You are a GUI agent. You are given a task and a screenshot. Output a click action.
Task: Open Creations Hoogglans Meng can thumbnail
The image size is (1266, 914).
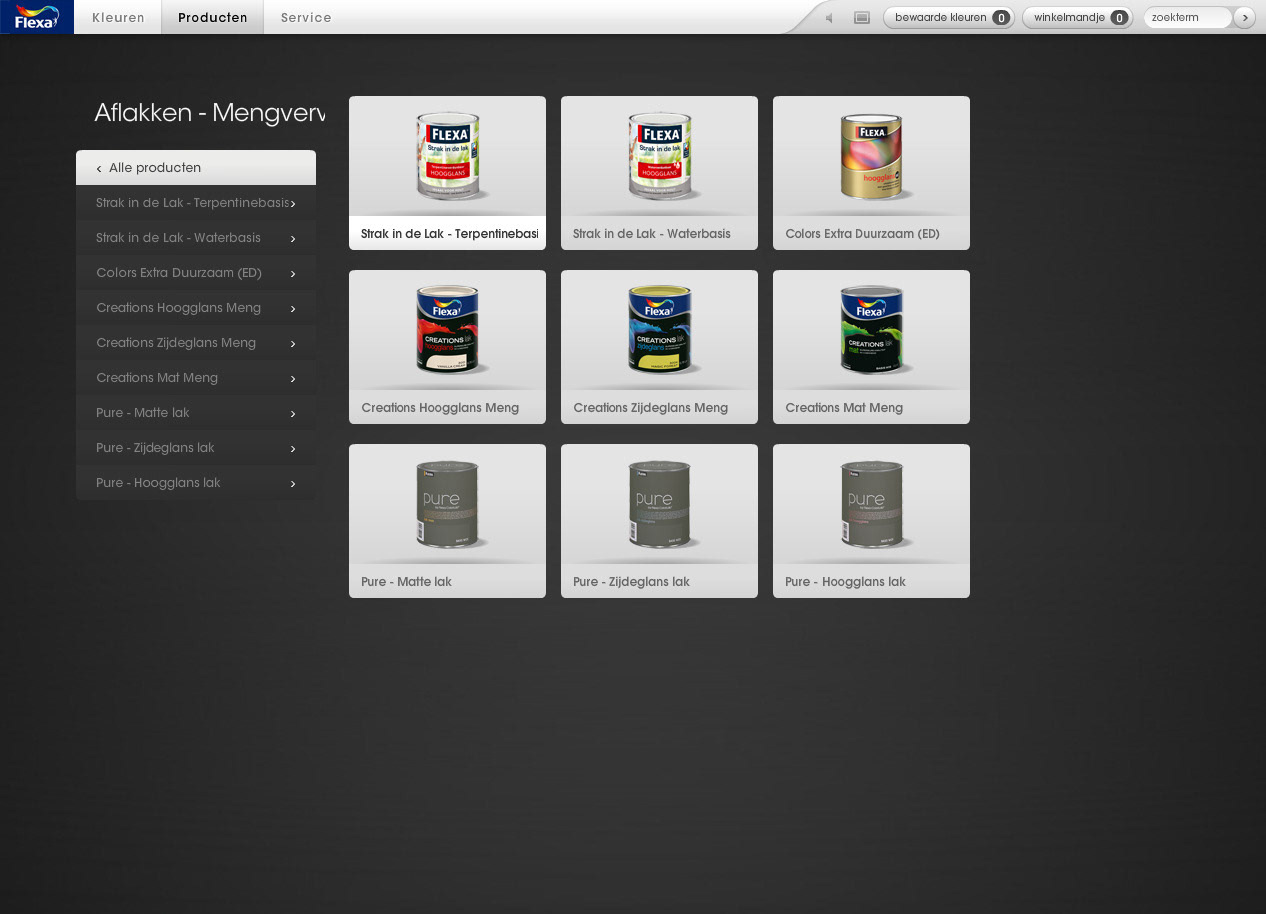448,331
